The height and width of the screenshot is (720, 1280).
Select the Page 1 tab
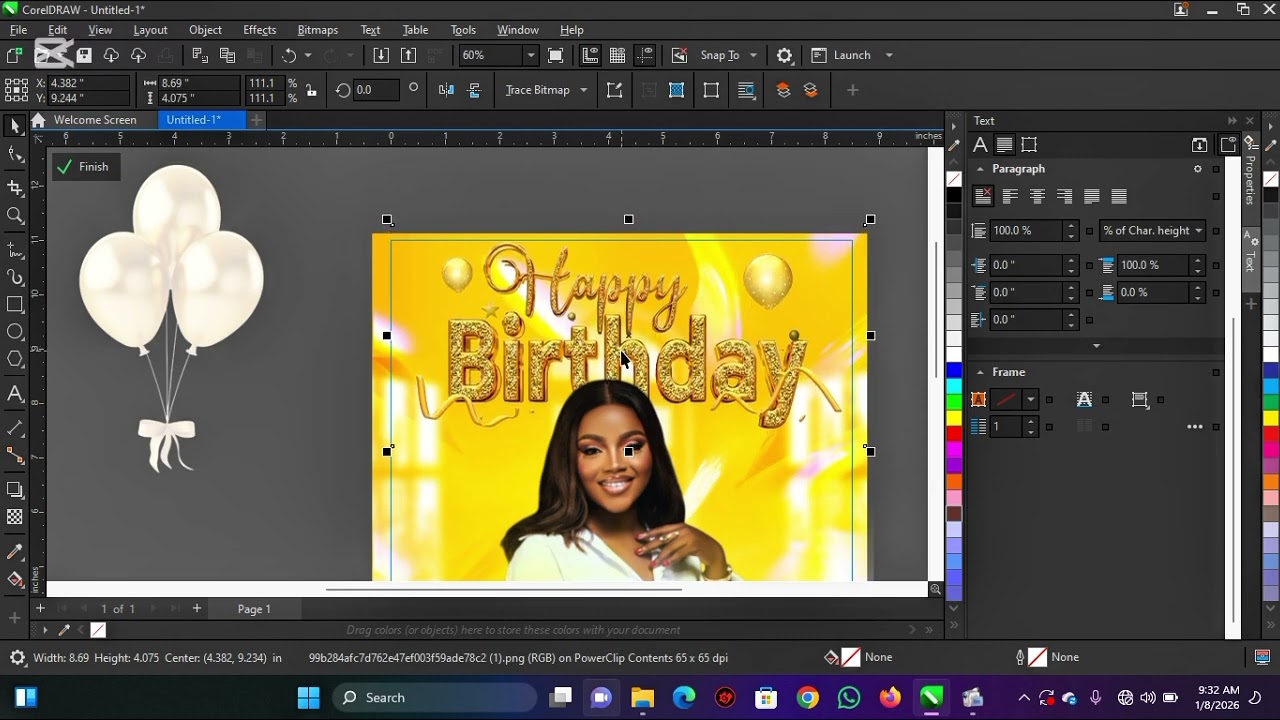click(x=254, y=609)
